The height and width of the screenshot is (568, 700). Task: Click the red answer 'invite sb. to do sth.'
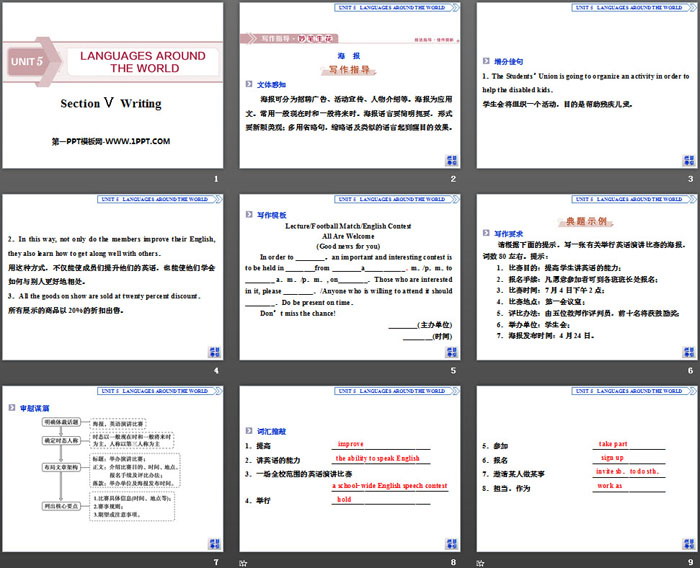[x=627, y=472]
